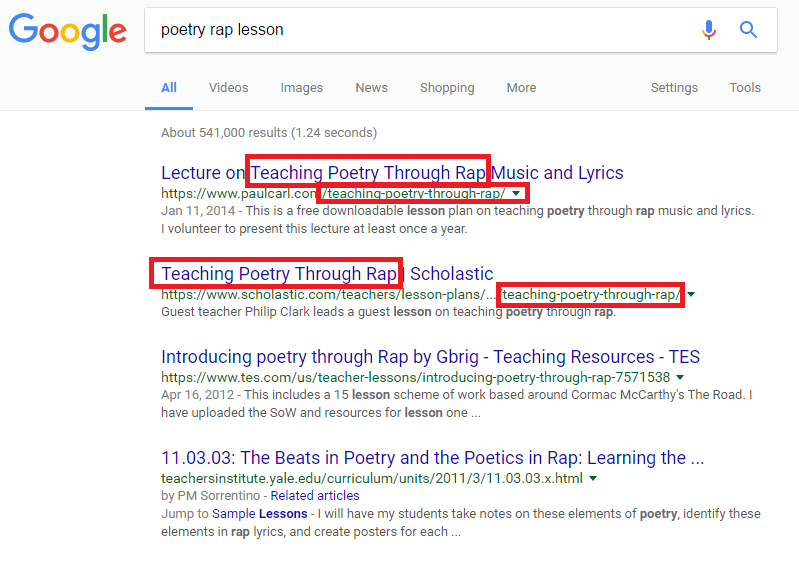Viewport: 799px width, 564px height.
Task: Expand the tes.com URL dropdown arrow
Action: click(x=680, y=378)
